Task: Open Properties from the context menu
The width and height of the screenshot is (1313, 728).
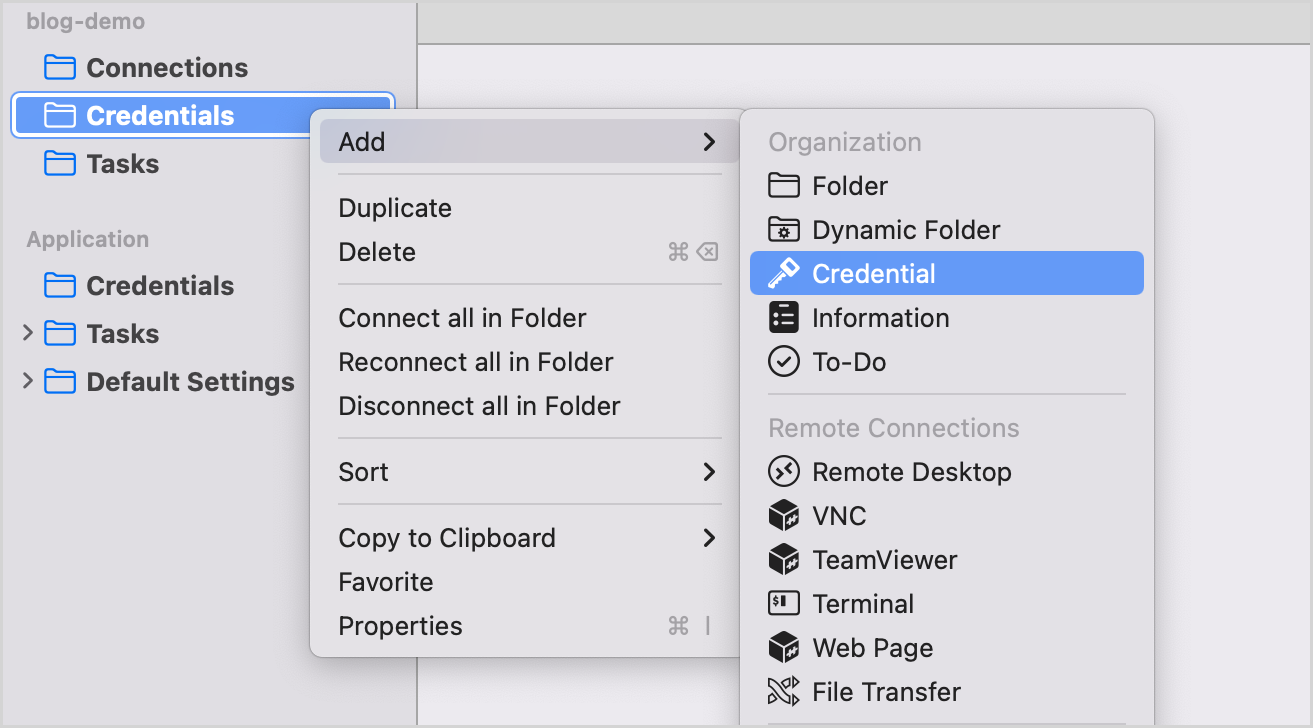Action: (x=530, y=626)
